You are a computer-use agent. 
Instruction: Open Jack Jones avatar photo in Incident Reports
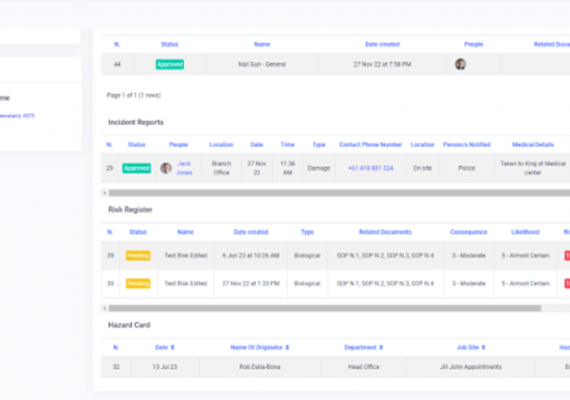point(166,168)
